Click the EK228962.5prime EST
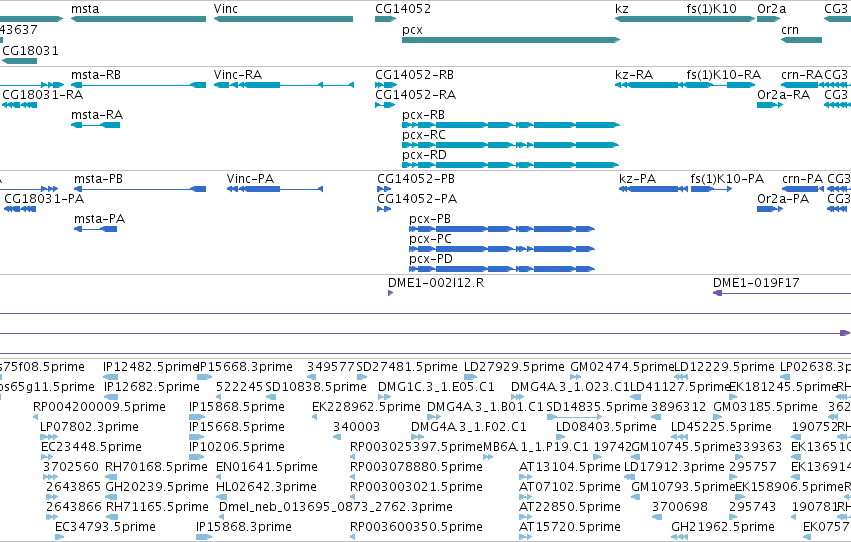Screen dimensions: 851x542 click(315, 417)
